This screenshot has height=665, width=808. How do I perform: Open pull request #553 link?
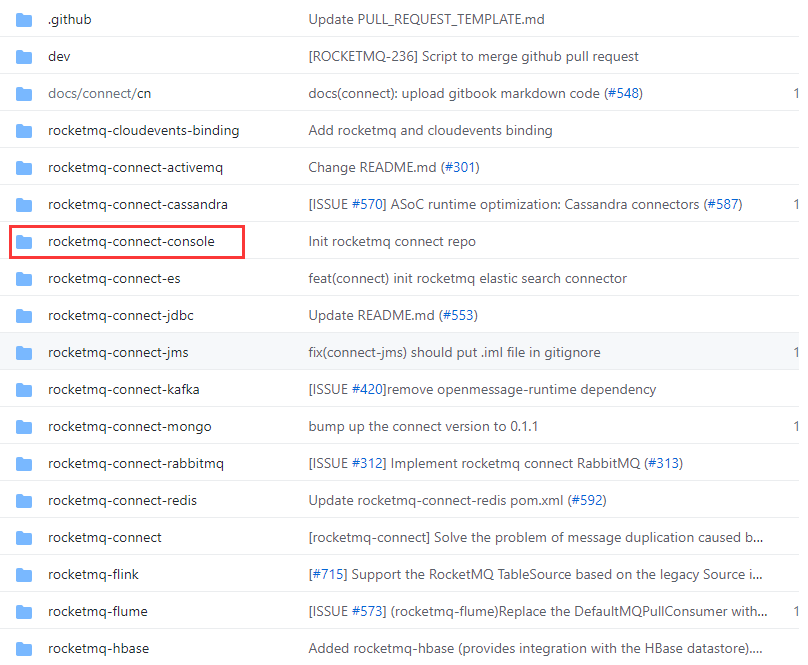[x=459, y=315]
